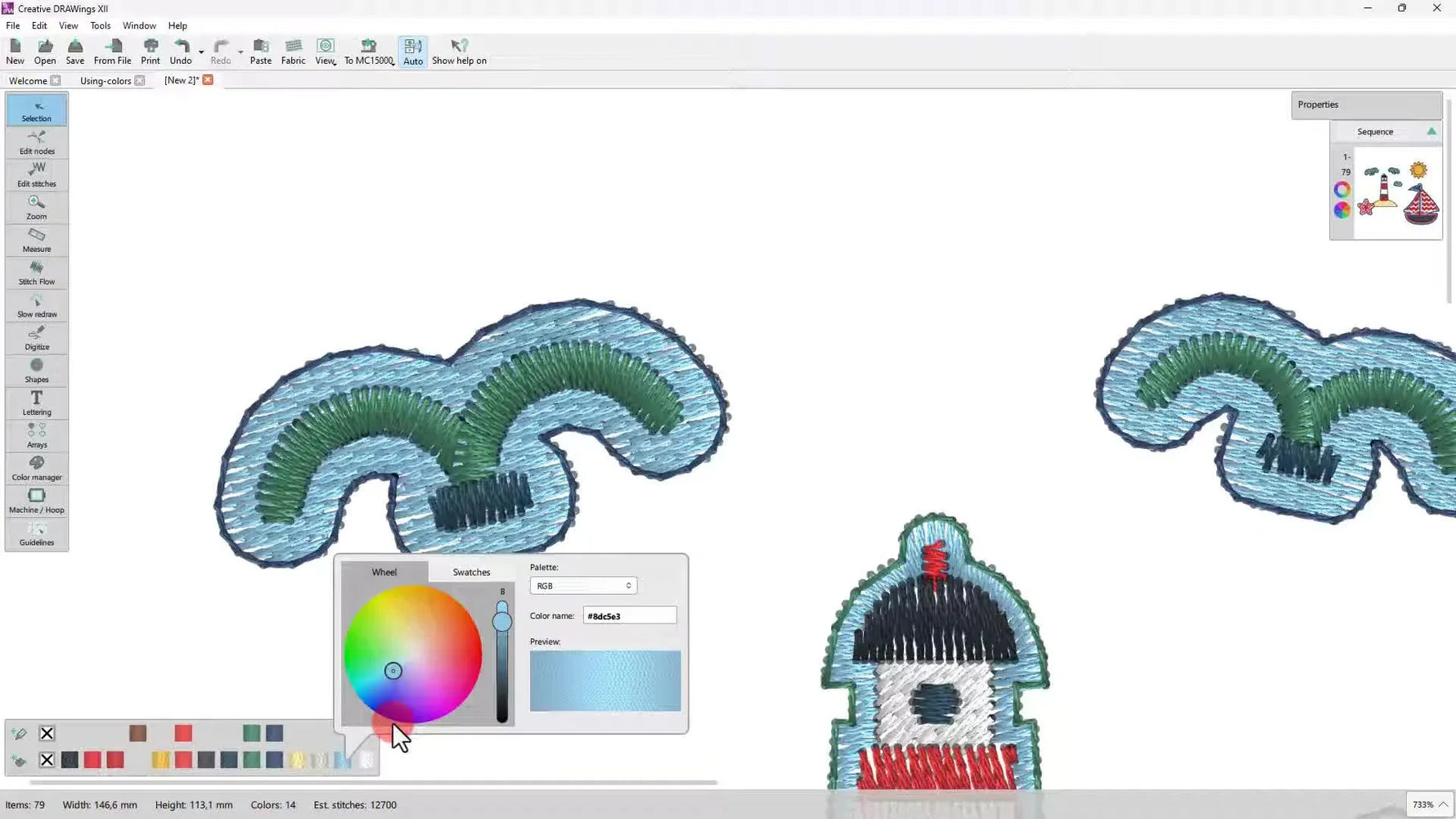1456x819 pixels.
Task: Toggle the X checkbox on the upper palette row
Action: pos(47,732)
